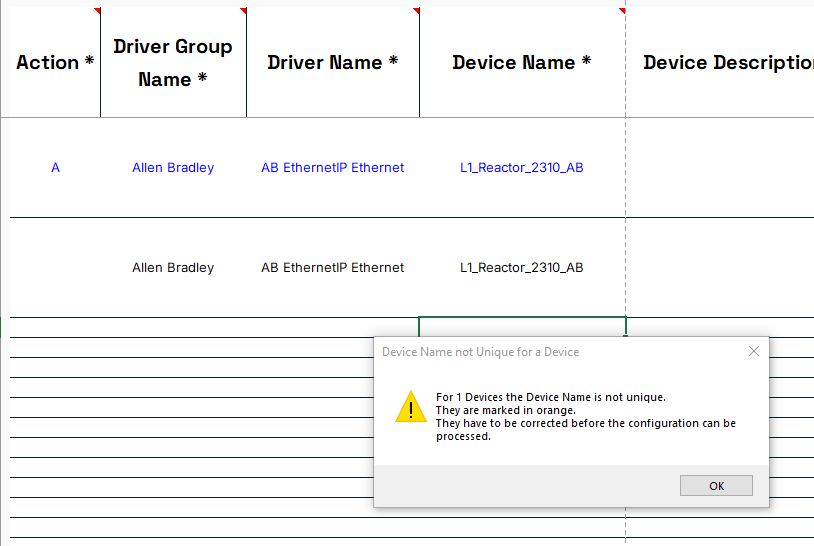Click the dialog title 'Device Name not Unique for a Device'
The image size is (814, 546).
[480, 352]
